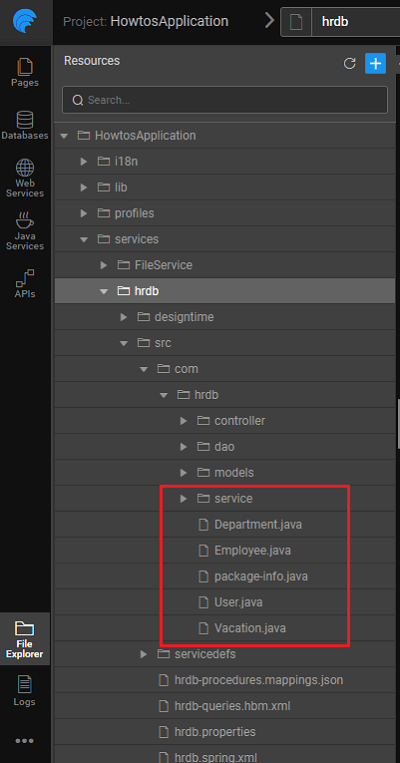This screenshot has width=400, height=763.
Task: Expand the i18n folder arrow
Action: point(84,161)
